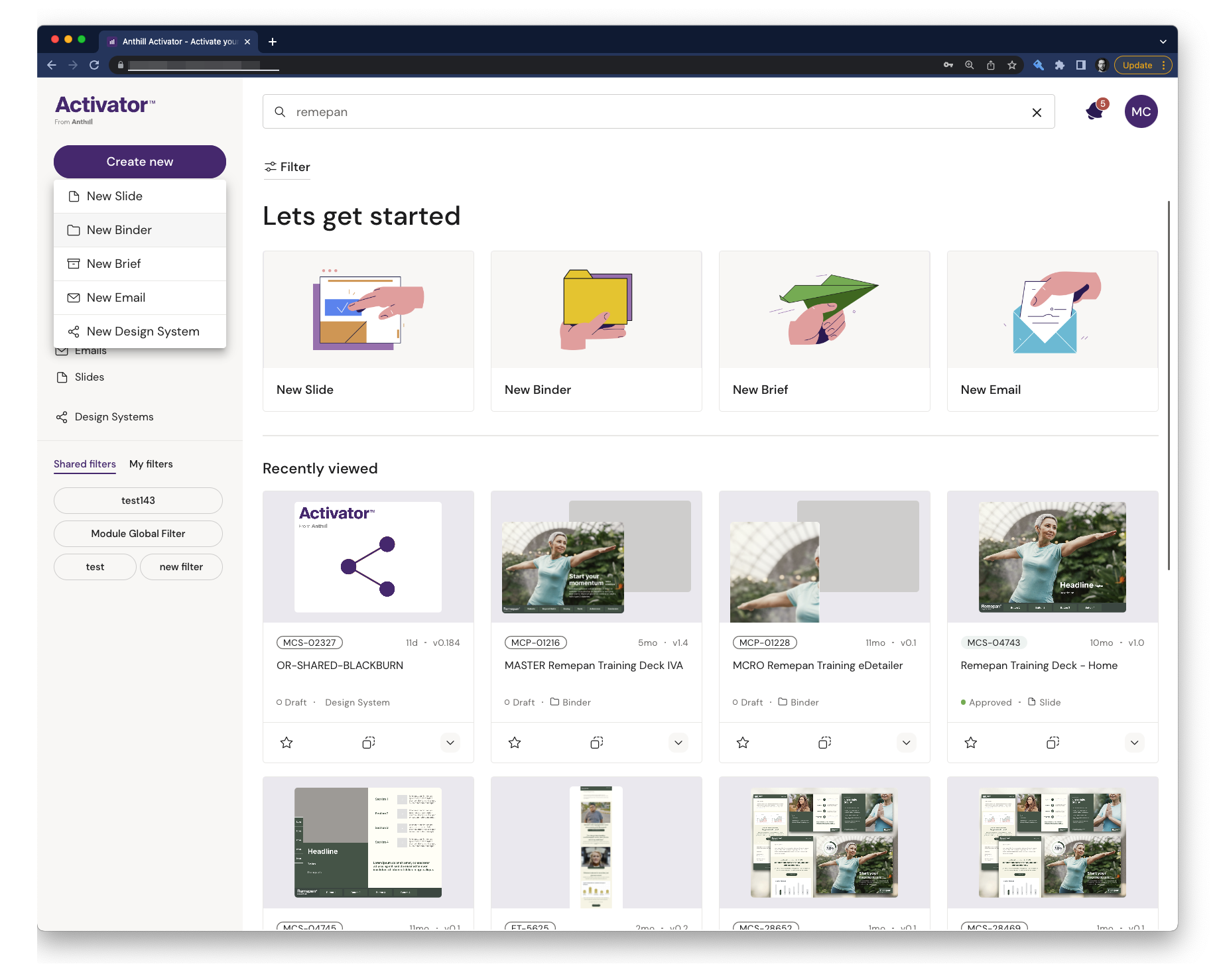Click the Create new button

pyautogui.click(x=140, y=162)
